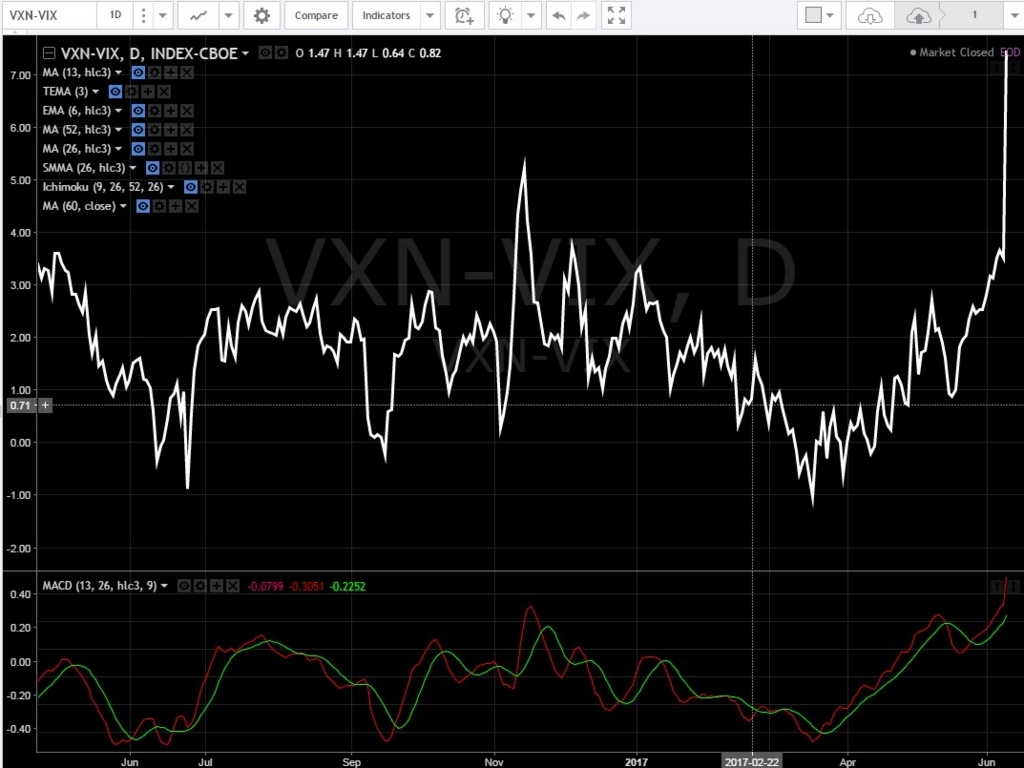
Task: Toggle SMMA (26, hlc3) visibility eye
Action: click(153, 168)
